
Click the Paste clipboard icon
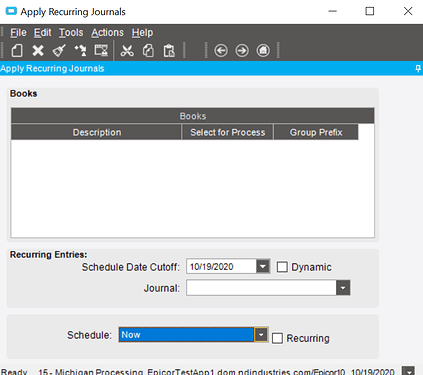169,51
